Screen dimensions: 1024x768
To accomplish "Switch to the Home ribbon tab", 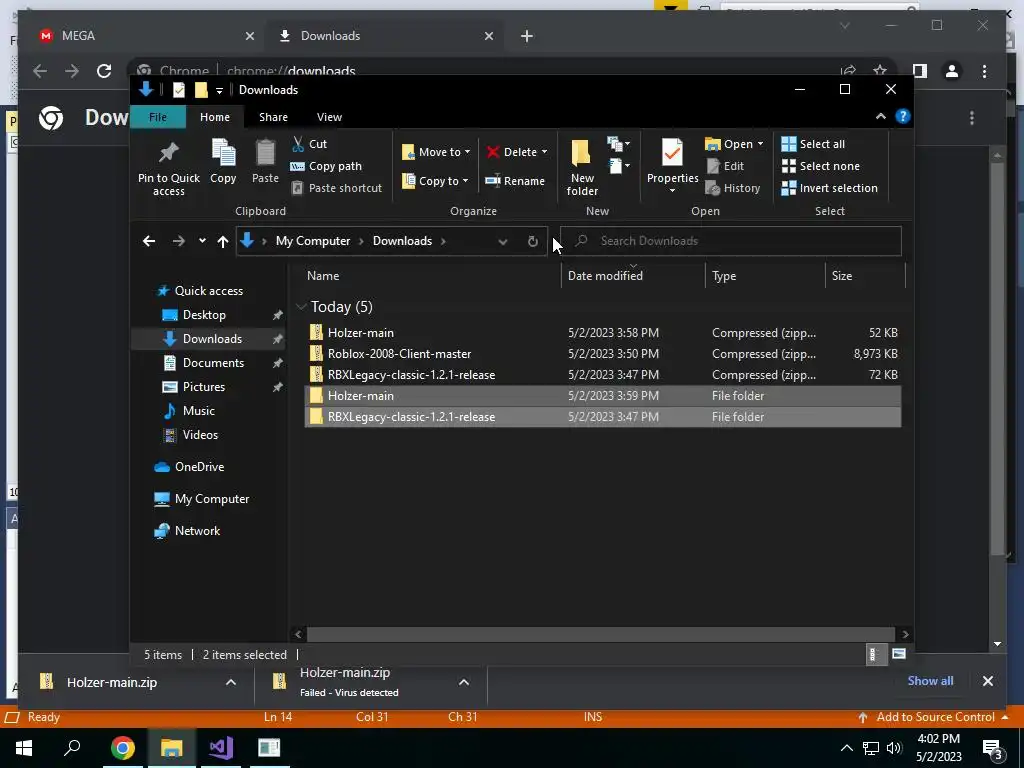I will click(215, 117).
